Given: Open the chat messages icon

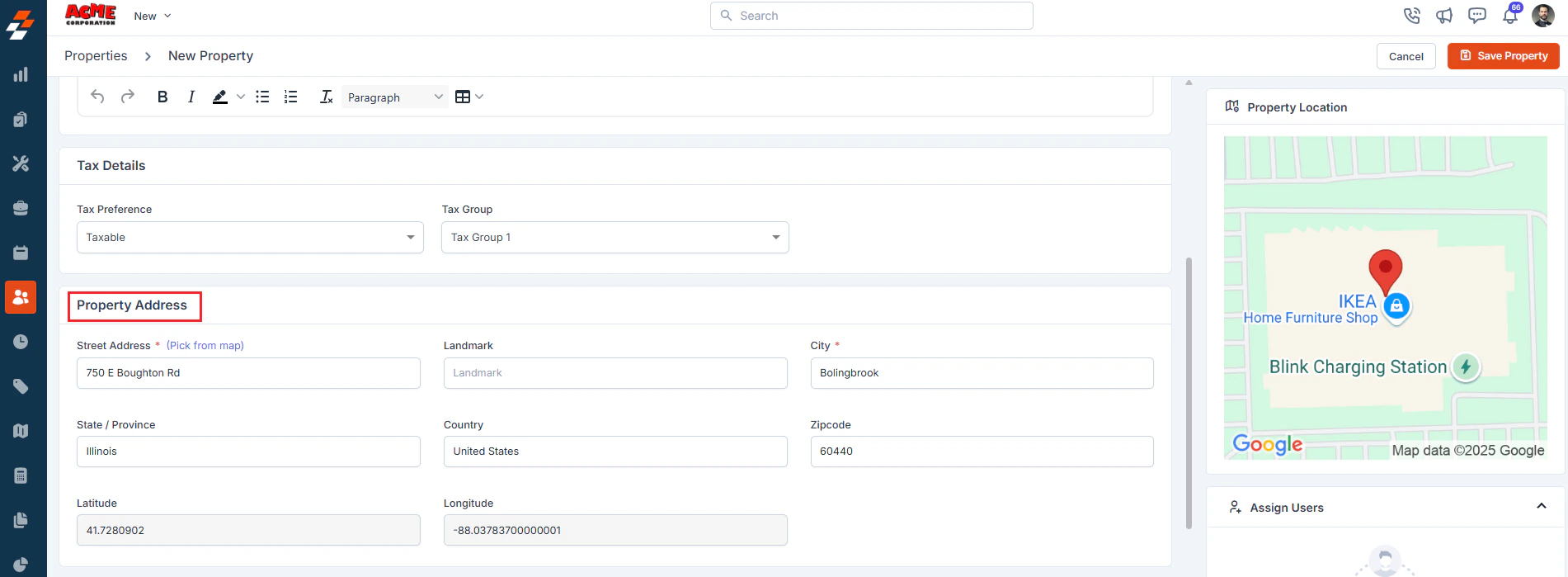Looking at the screenshot, I should tap(1477, 16).
